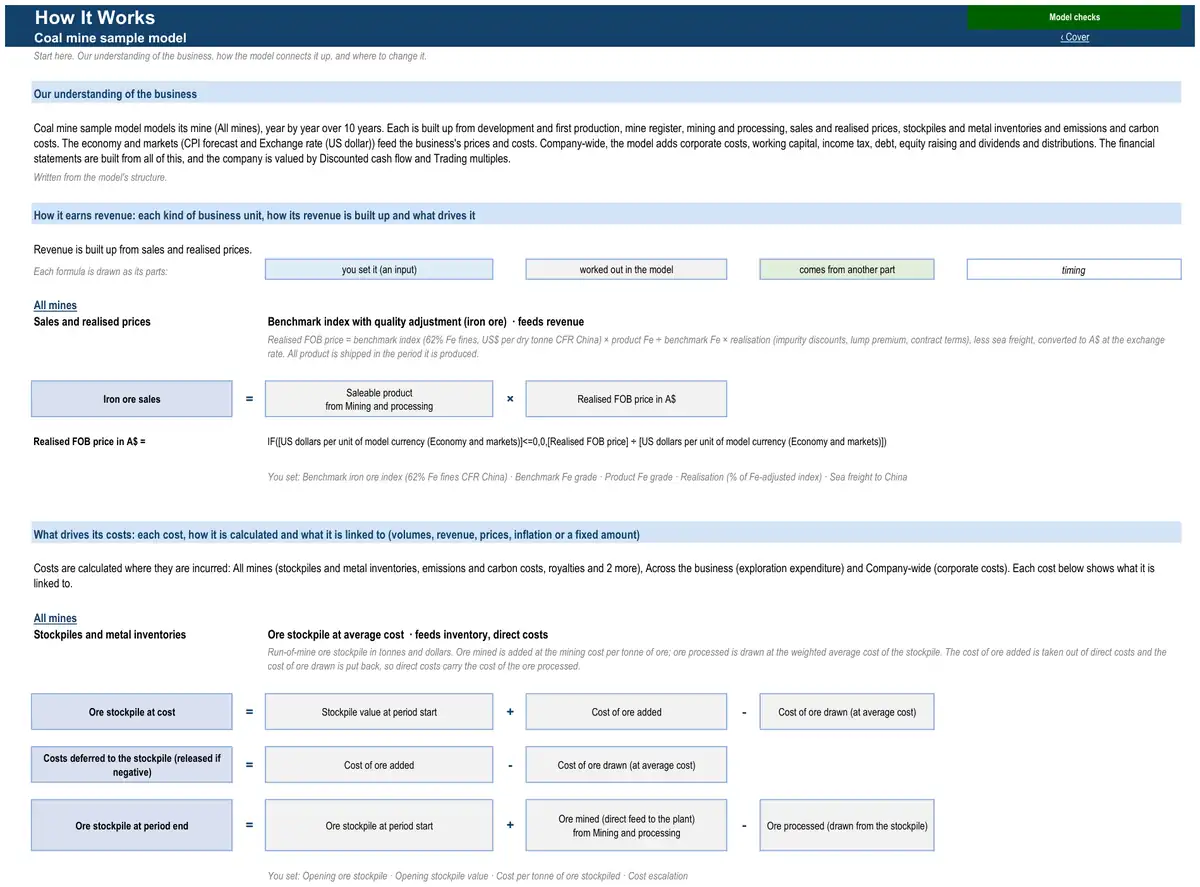Click the Saleable product from Mining and processing box
Viewport: 1200px width, 887px height.
pyautogui.click(x=379, y=399)
